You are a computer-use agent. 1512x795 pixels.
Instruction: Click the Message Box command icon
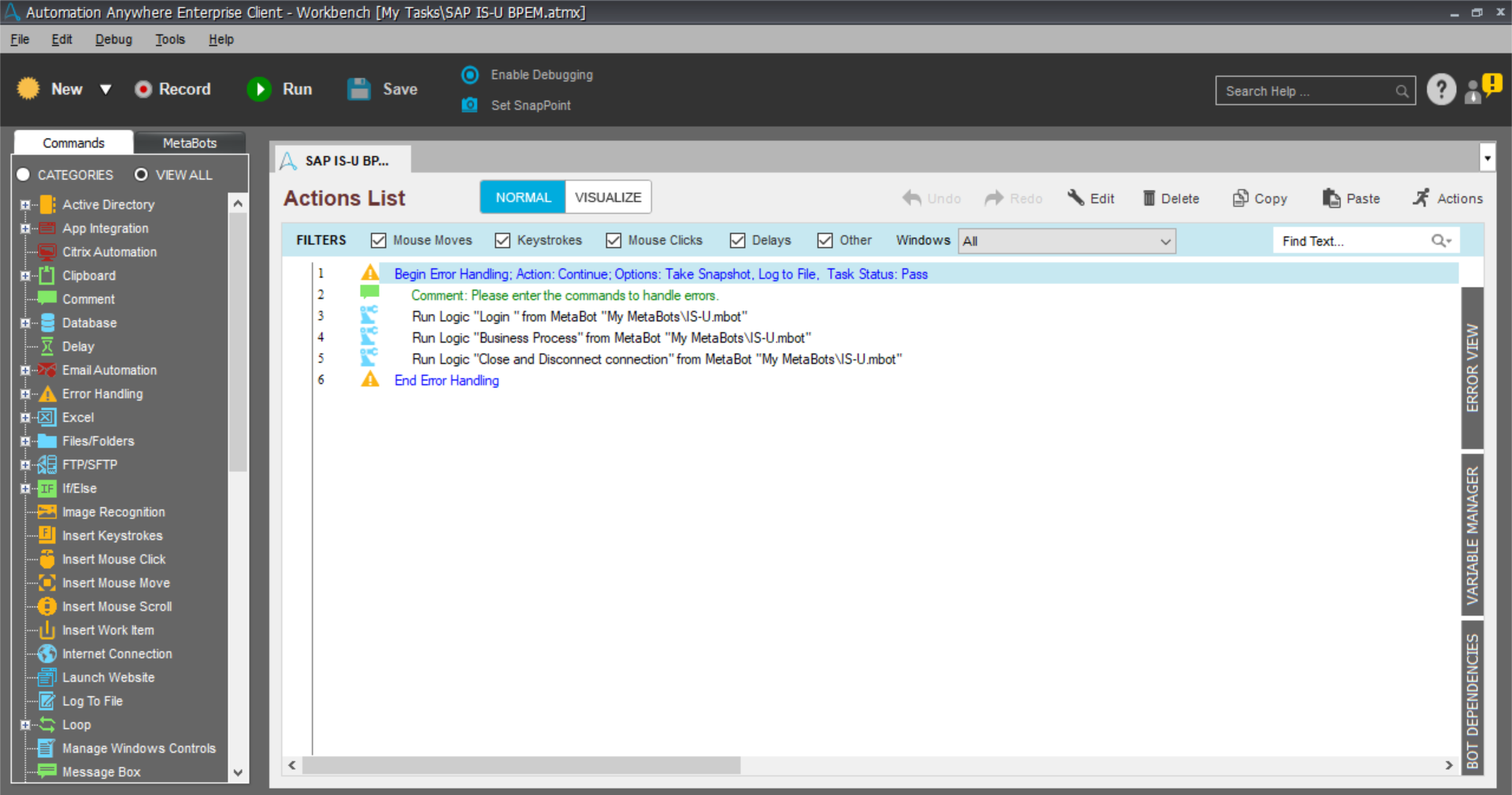pyautogui.click(x=47, y=771)
